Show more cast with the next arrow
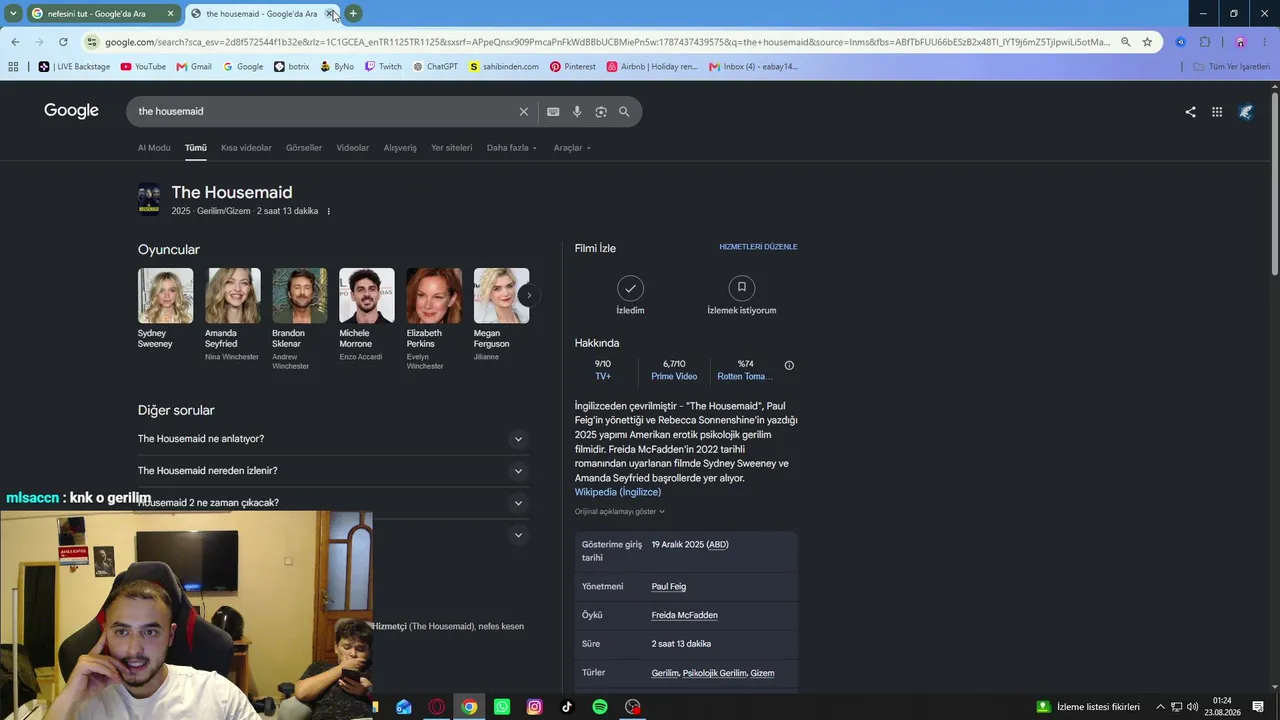Viewport: 1280px width, 720px height. tap(529, 295)
